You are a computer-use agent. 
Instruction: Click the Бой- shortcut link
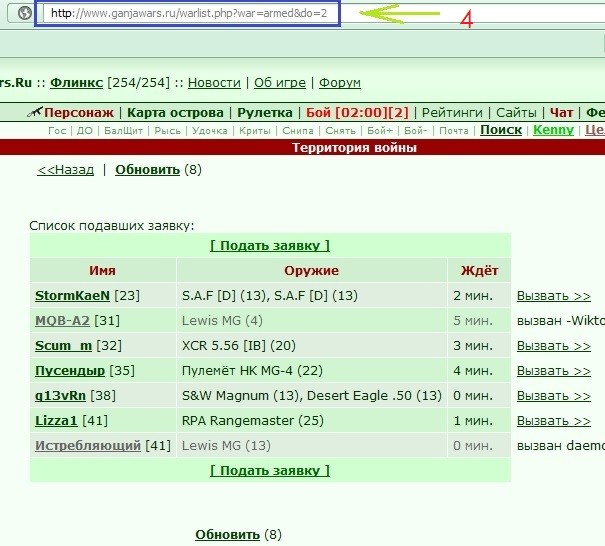[416, 131]
